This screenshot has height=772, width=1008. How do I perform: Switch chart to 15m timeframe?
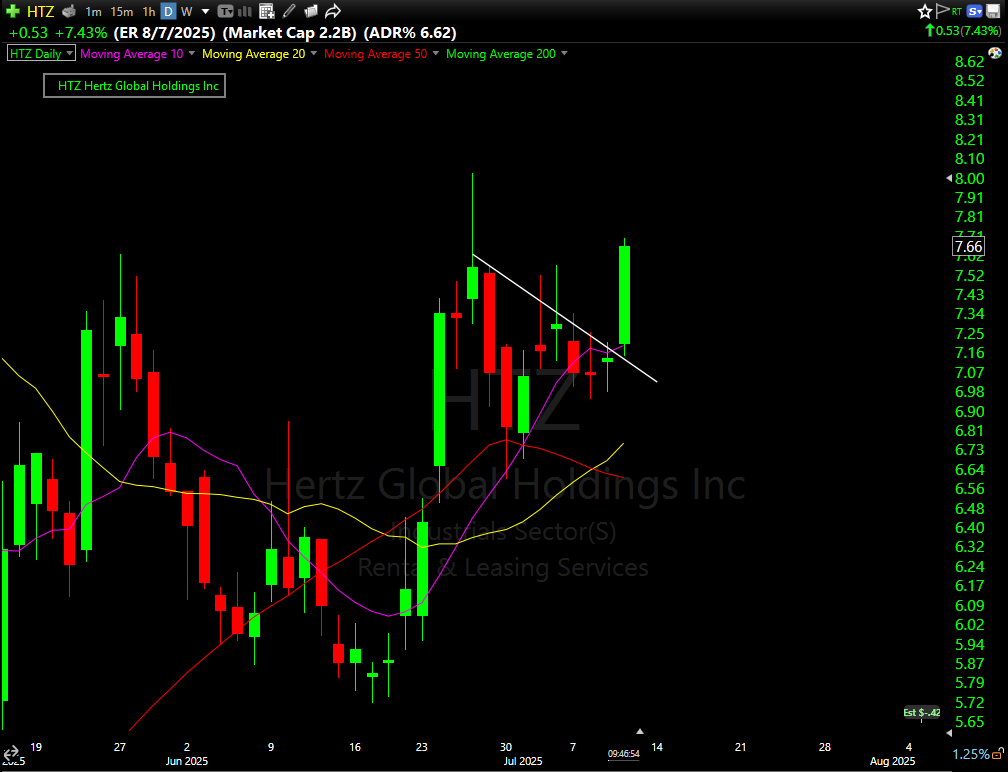[x=122, y=12]
